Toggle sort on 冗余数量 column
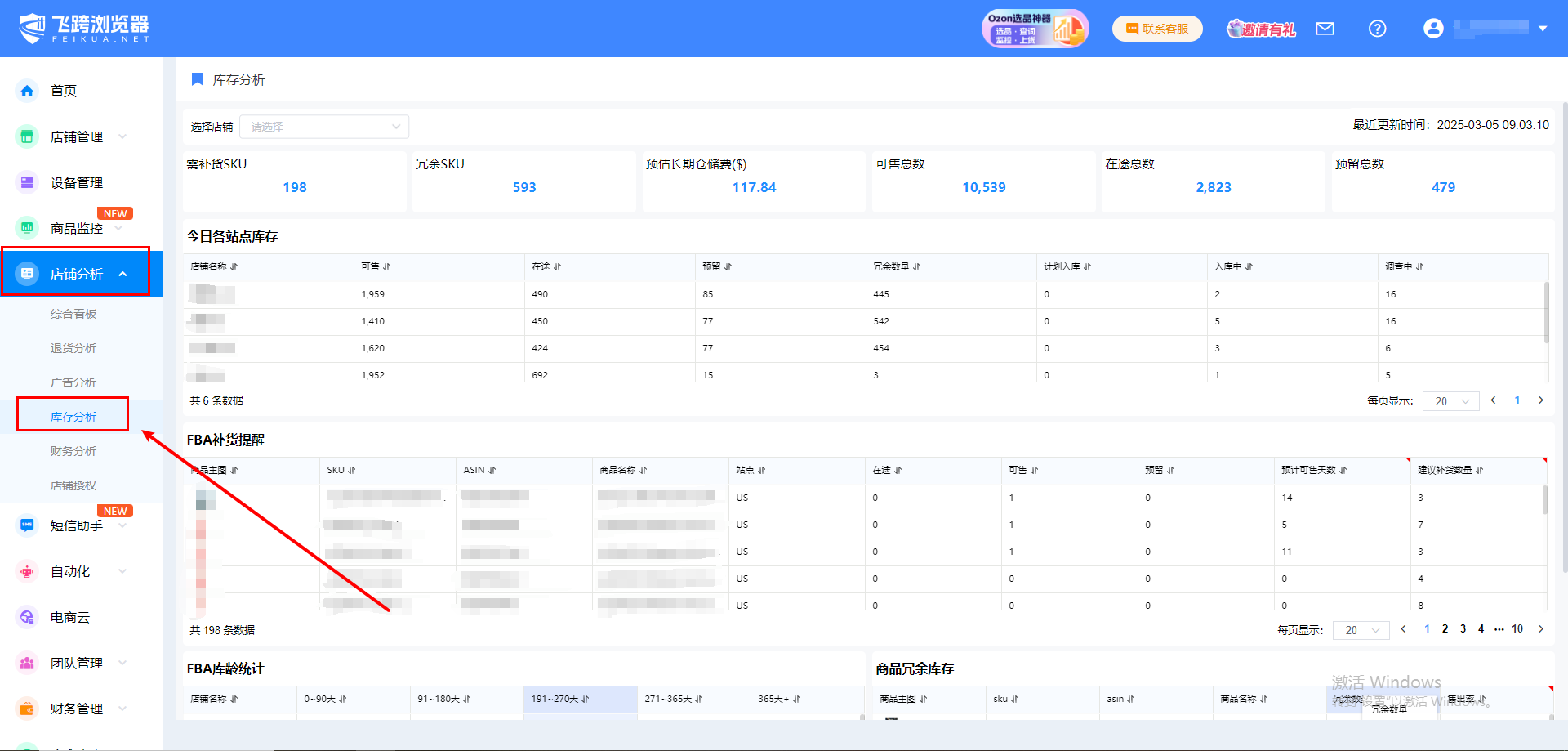The image size is (1568, 751). (x=916, y=267)
